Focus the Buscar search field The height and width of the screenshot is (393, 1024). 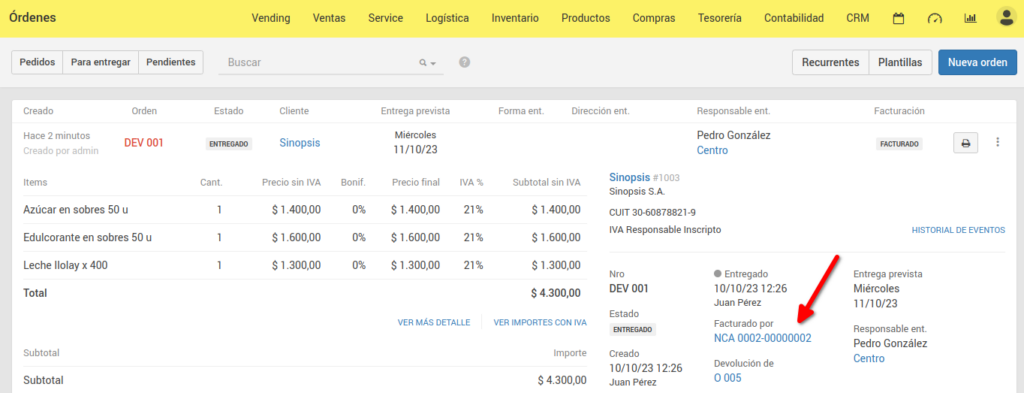(x=320, y=63)
